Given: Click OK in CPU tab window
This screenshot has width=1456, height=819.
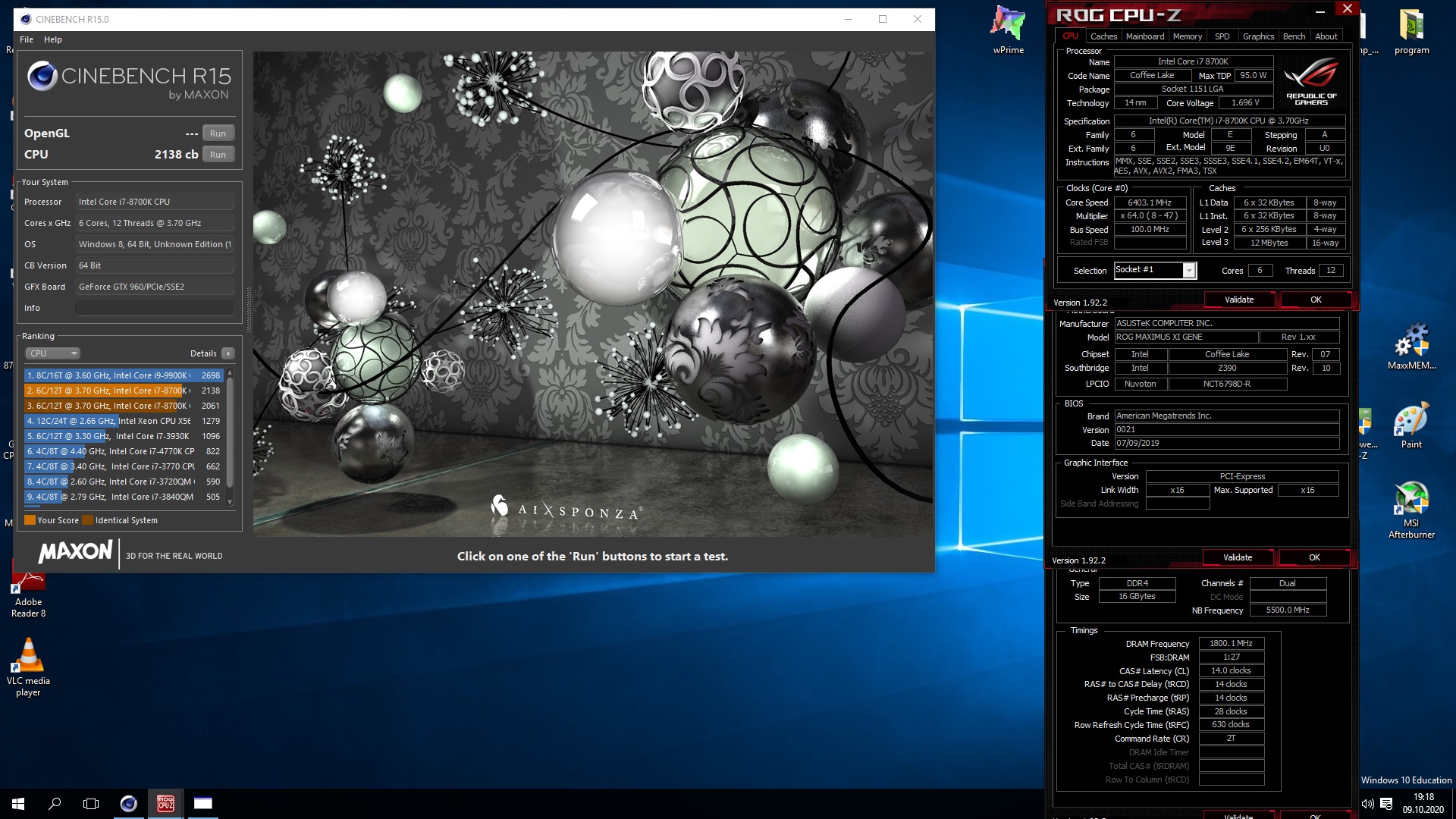Looking at the screenshot, I should tap(1316, 300).
